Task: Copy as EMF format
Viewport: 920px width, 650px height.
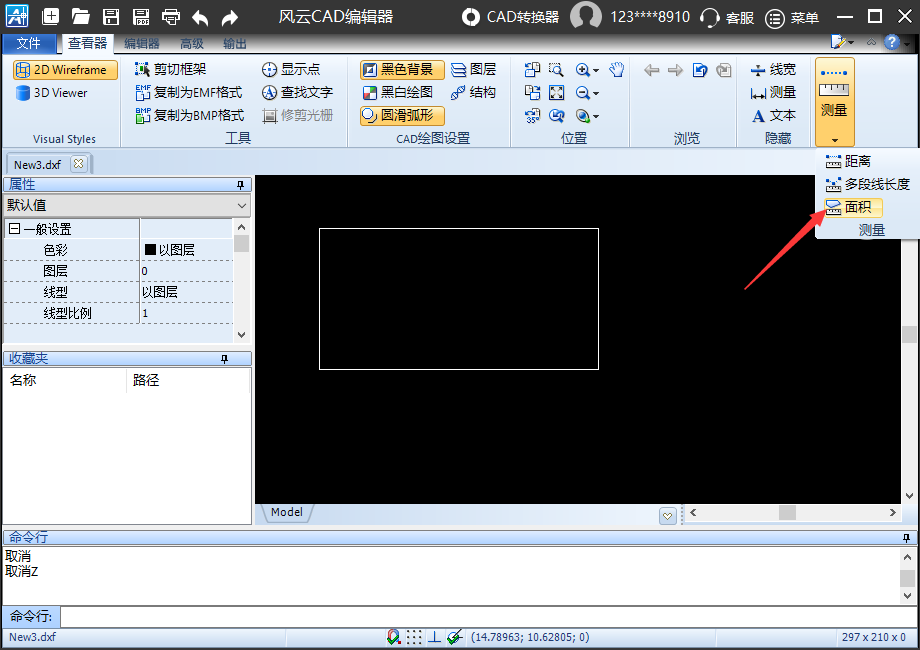Action: 189,92
